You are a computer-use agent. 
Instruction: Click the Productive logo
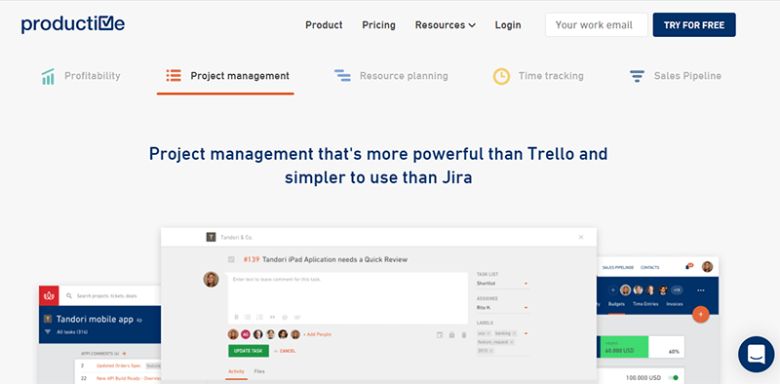[73, 24]
